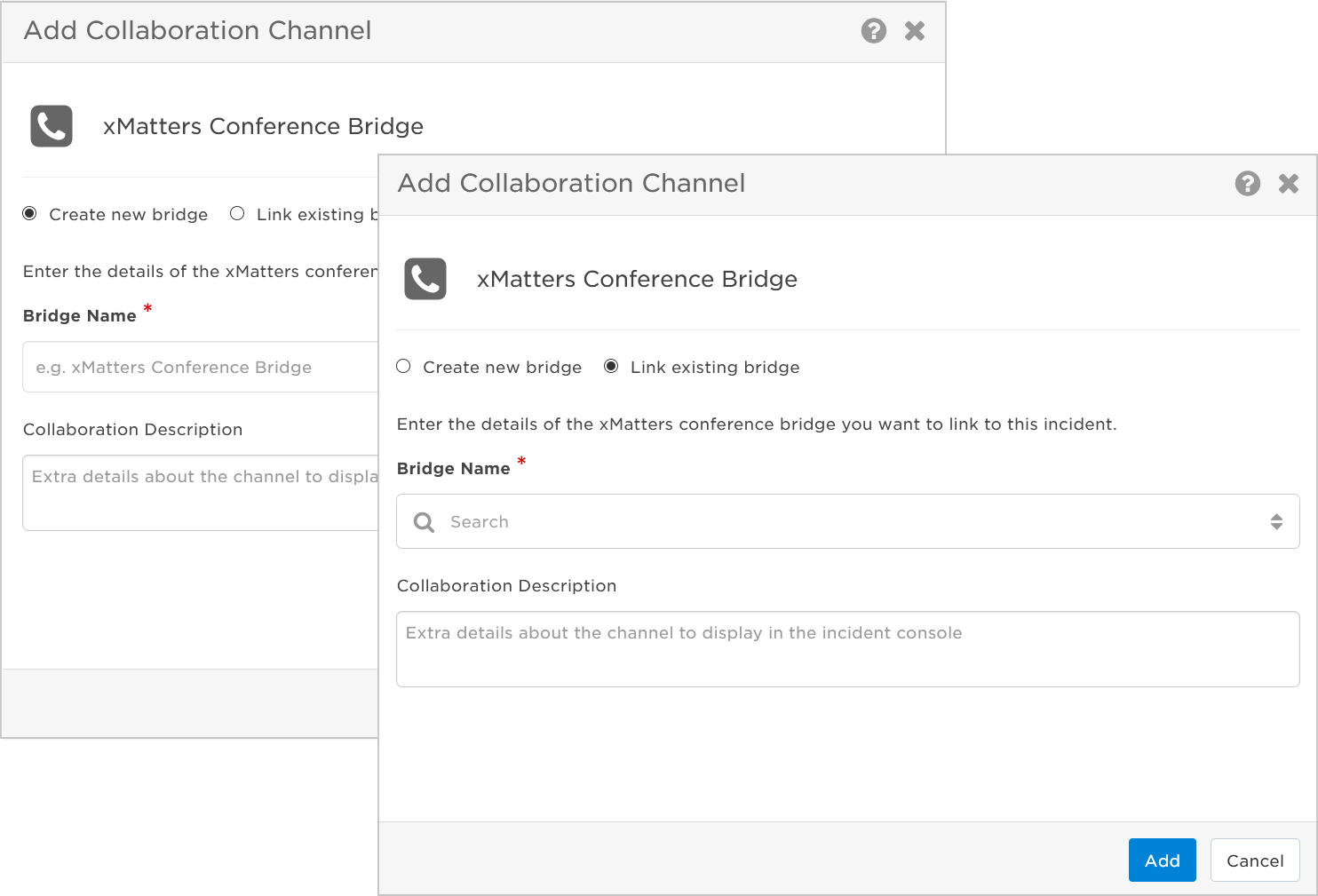Select 'Create new bridge' in back dialog
This screenshot has height=896, width=1318.
(29, 214)
